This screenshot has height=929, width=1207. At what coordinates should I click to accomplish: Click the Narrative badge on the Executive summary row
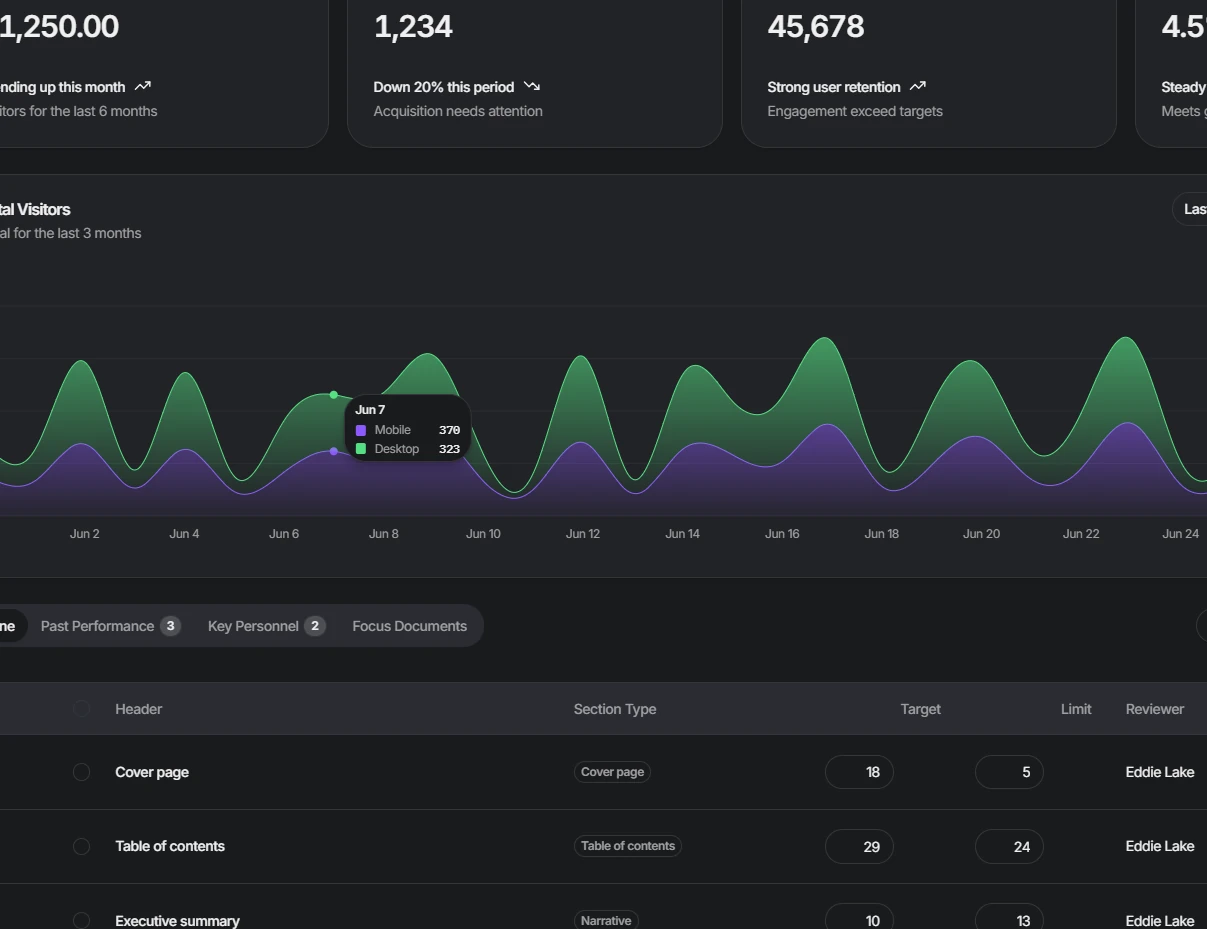(x=606, y=920)
